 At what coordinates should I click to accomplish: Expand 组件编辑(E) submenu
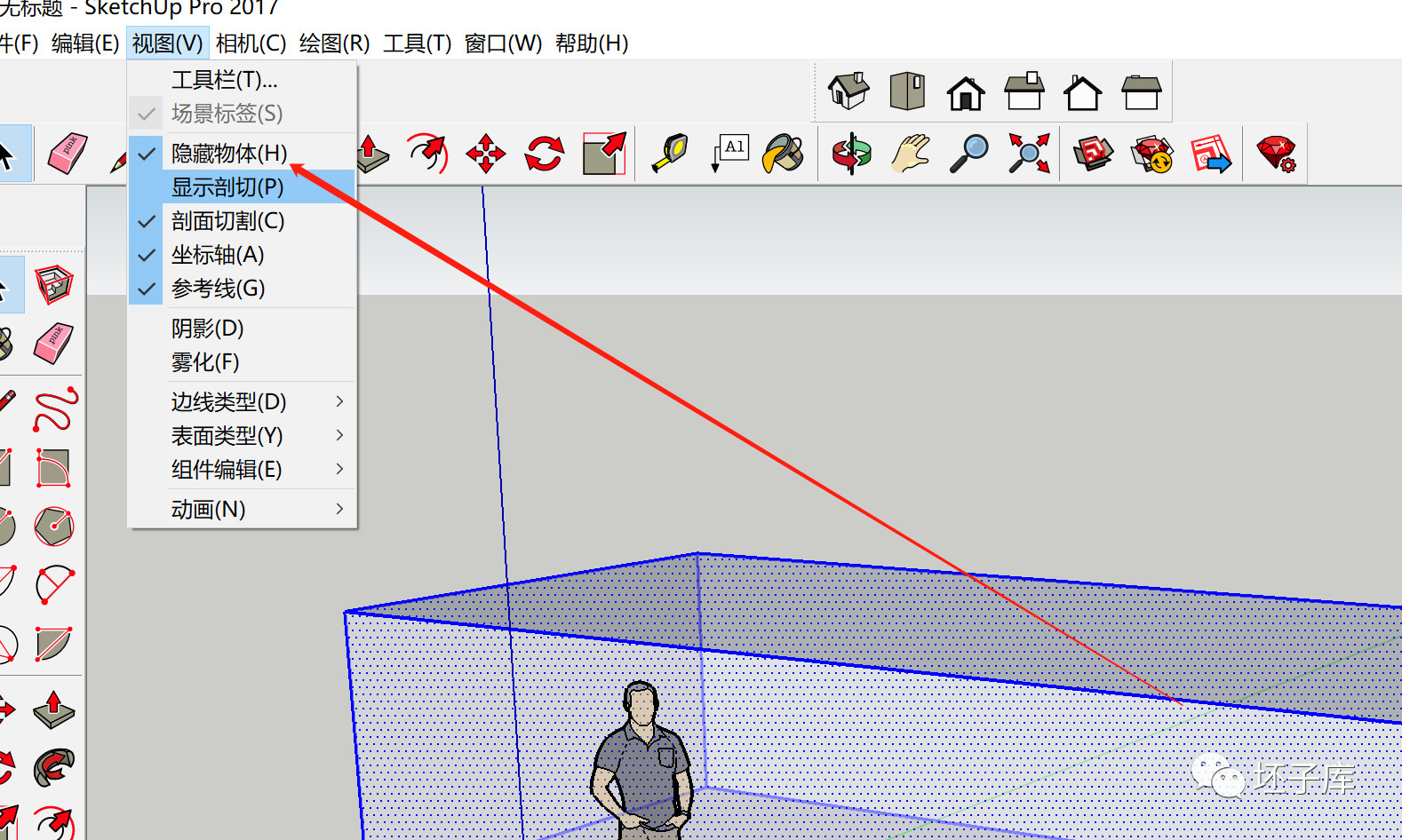click(242, 469)
